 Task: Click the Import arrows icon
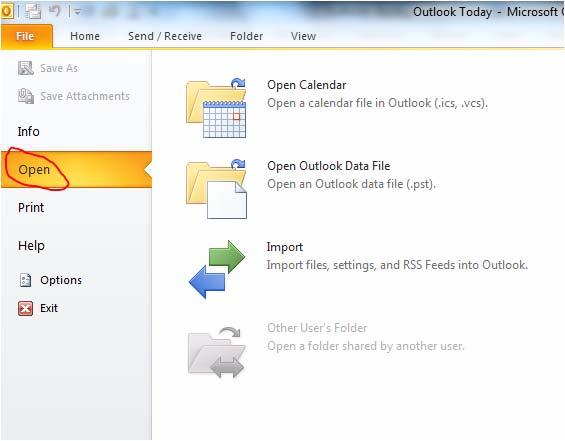coord(217,269)
